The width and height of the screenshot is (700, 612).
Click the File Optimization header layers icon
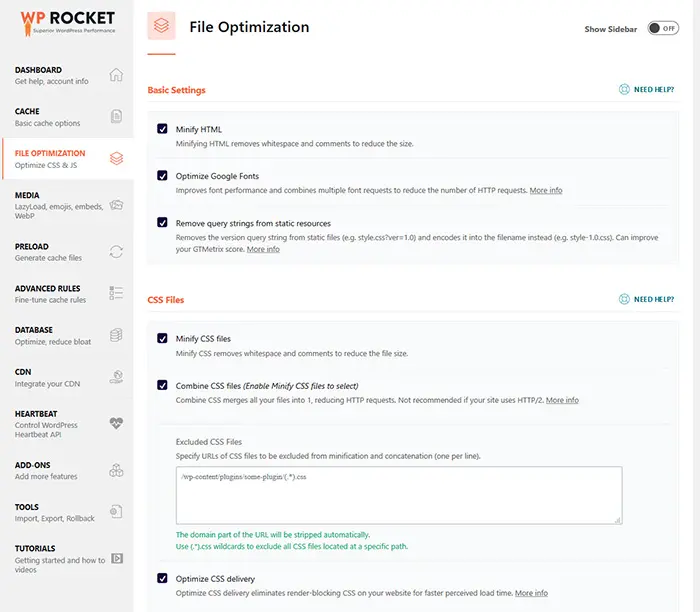point(161,25)
